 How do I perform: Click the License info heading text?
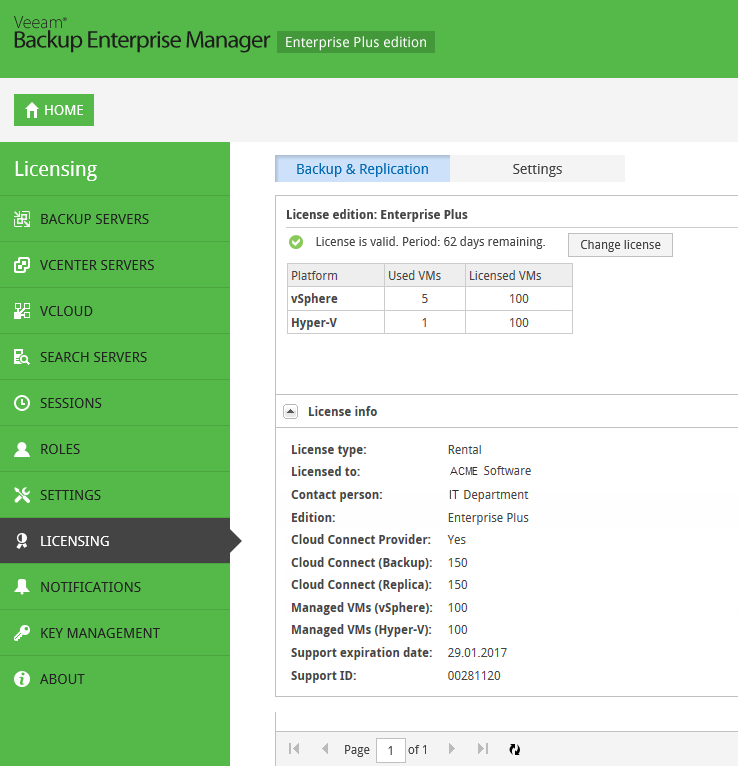[x=342, y=411]
